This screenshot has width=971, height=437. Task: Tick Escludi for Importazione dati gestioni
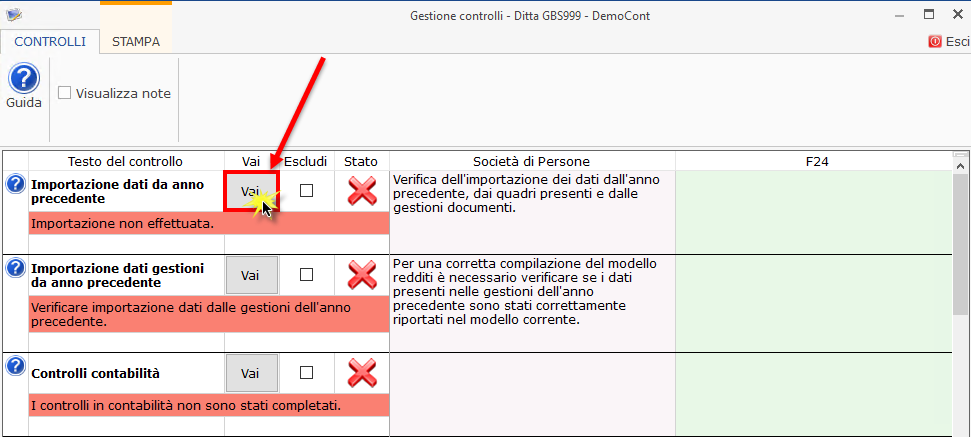[x=306, y=274]
